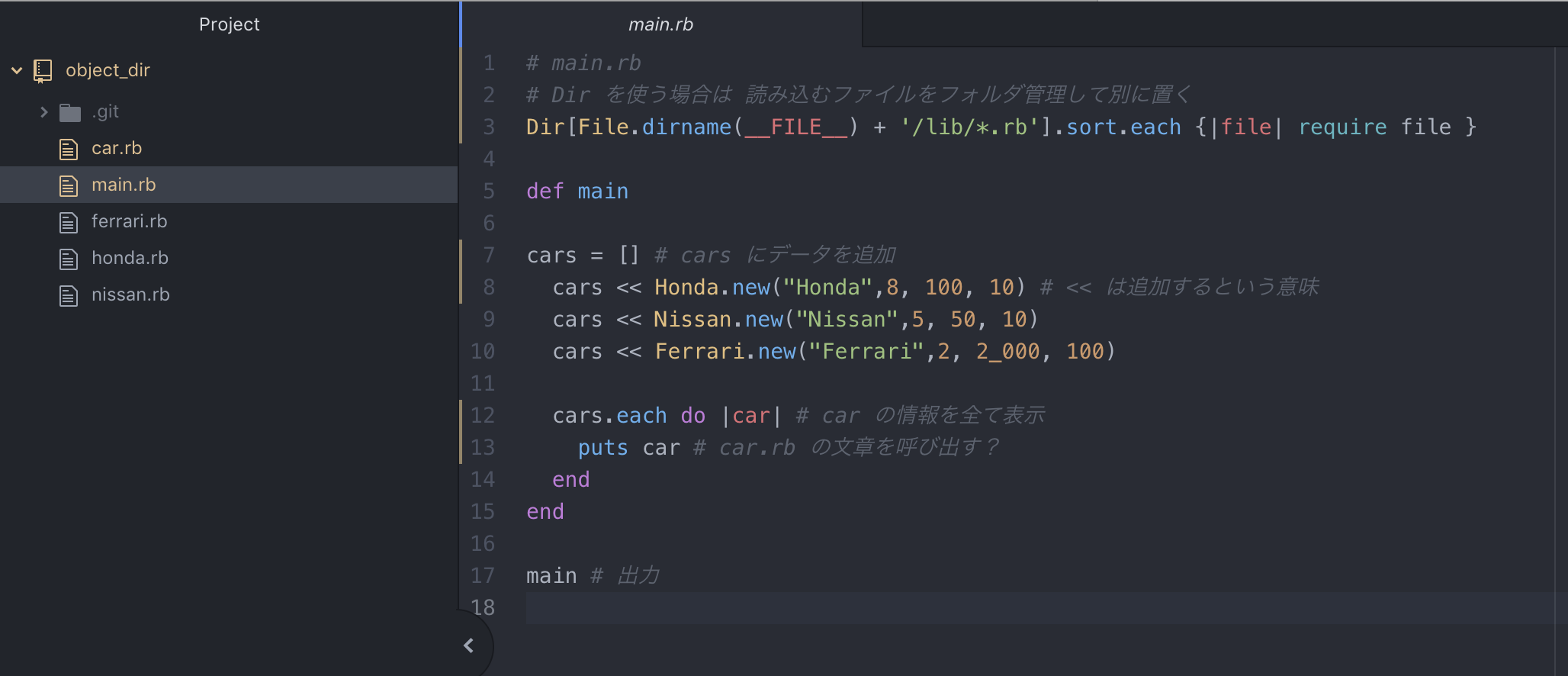
Task: Click the Project panel header
Action: point(229,24)
